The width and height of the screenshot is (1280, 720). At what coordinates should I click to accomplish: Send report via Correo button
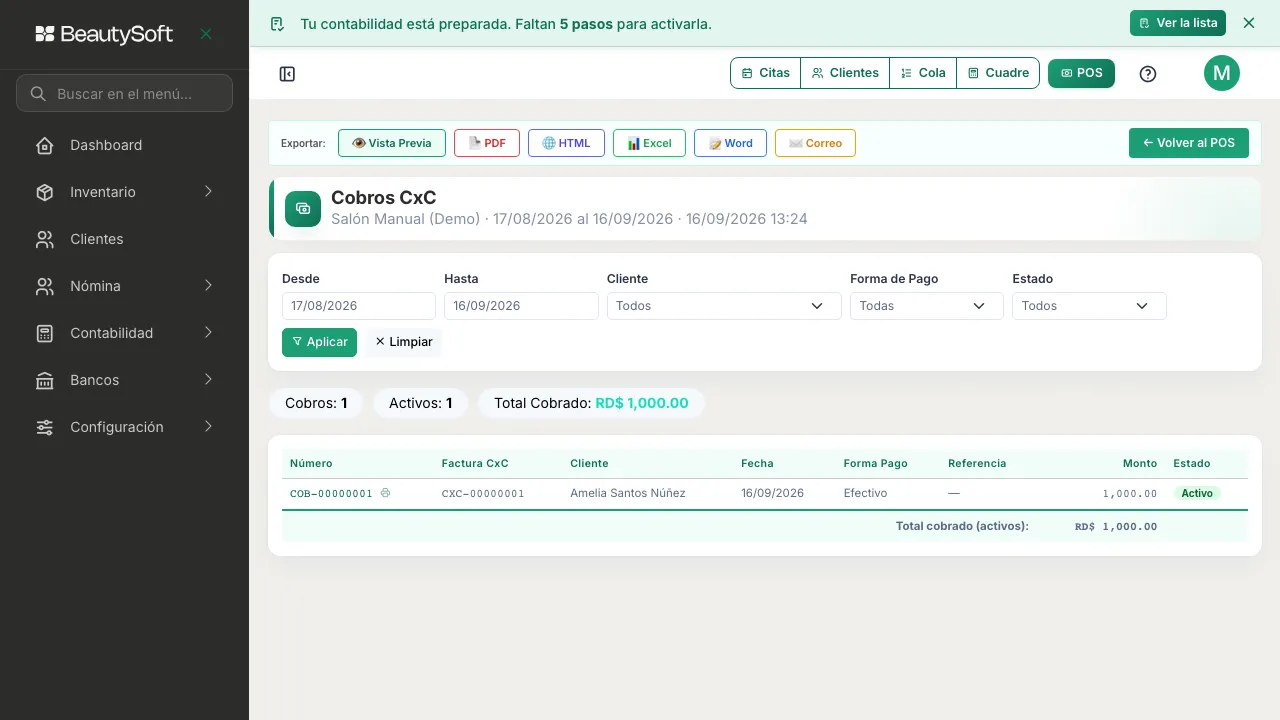point(815,143)
